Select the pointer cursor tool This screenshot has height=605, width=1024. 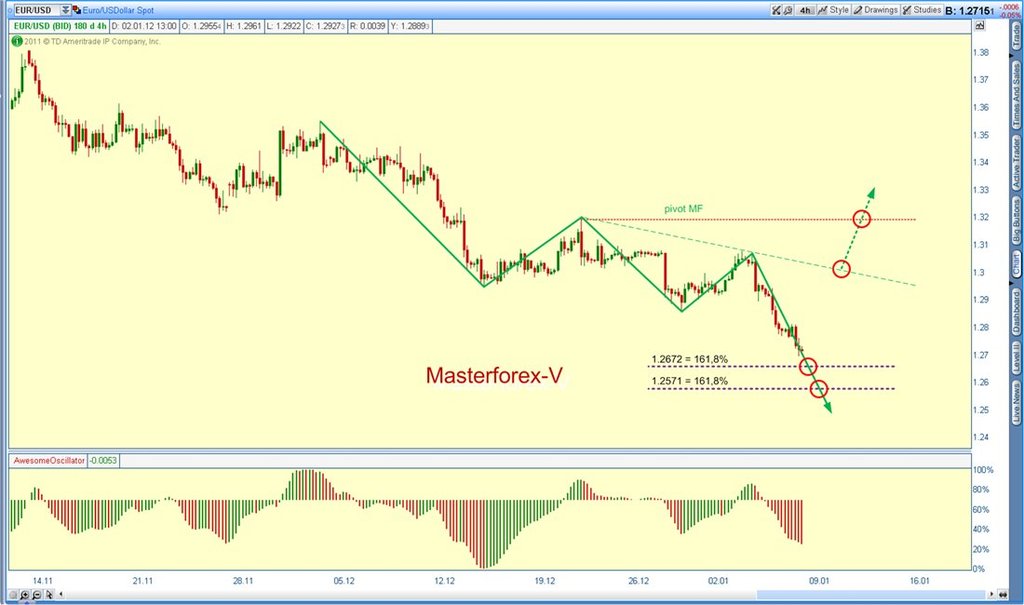[50, 595]
